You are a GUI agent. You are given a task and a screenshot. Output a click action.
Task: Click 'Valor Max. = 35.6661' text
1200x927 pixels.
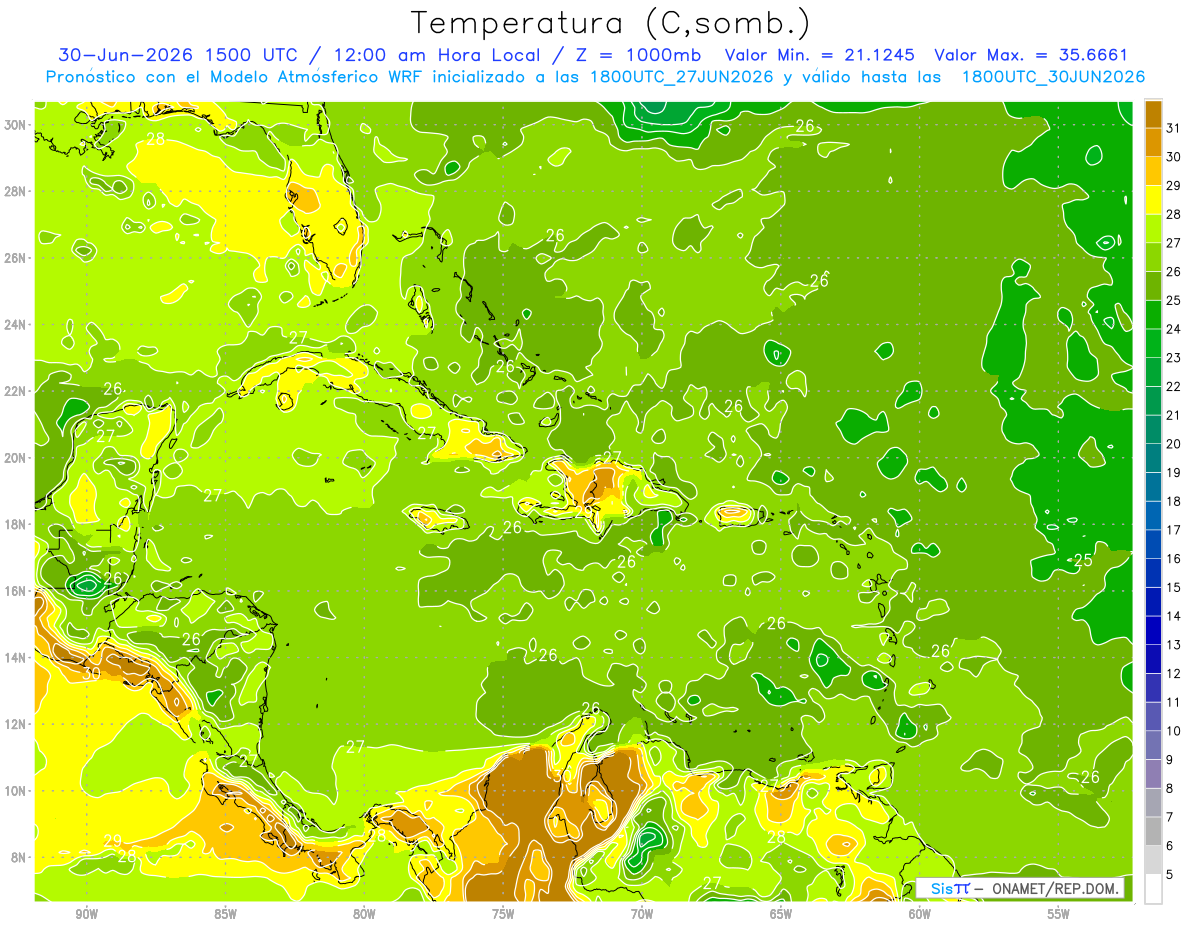(1030, 55)
